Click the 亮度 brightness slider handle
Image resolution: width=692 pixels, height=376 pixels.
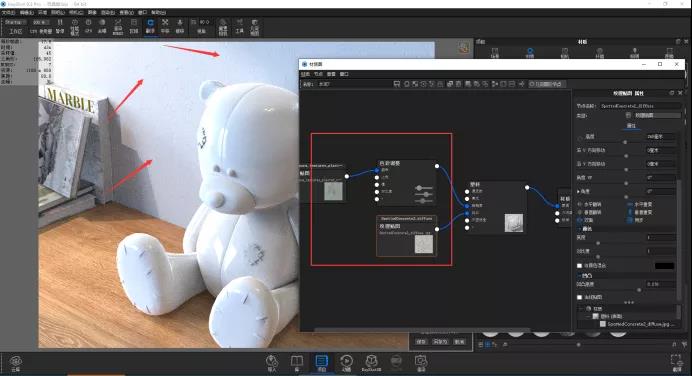pos(598,243)
